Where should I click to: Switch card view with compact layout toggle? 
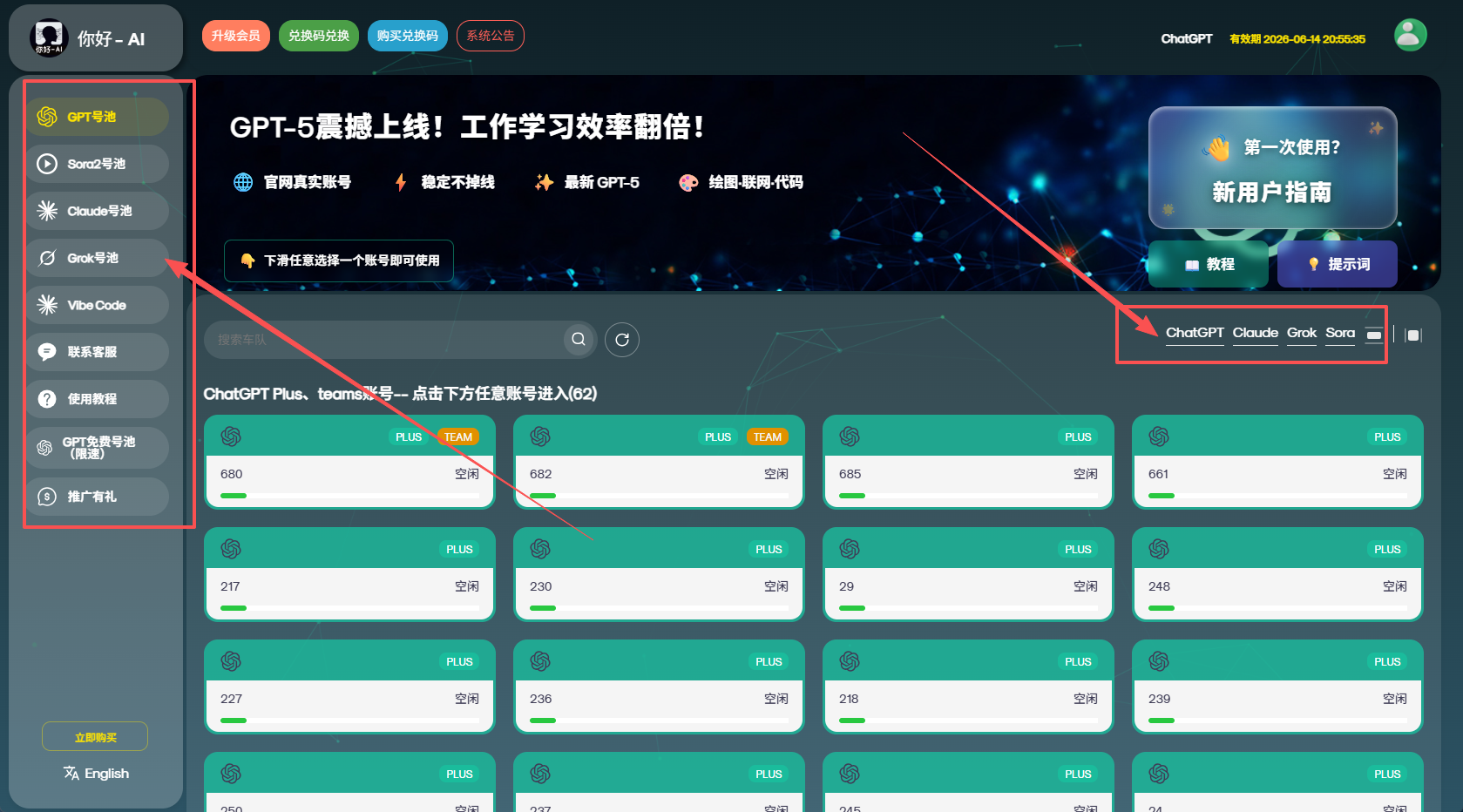pos(1374,334)
